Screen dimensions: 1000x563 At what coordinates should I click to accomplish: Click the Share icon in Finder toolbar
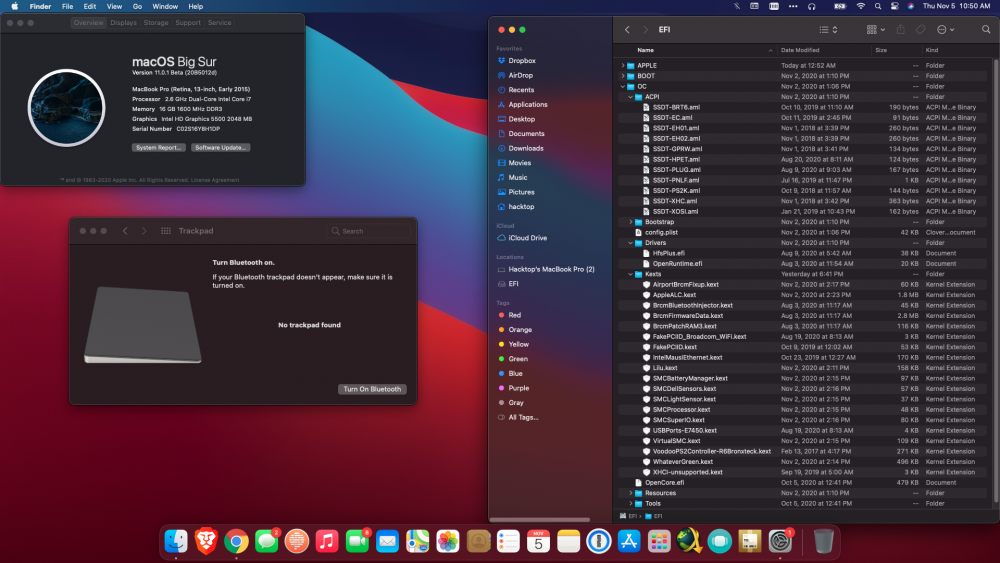tap(900, 30)
